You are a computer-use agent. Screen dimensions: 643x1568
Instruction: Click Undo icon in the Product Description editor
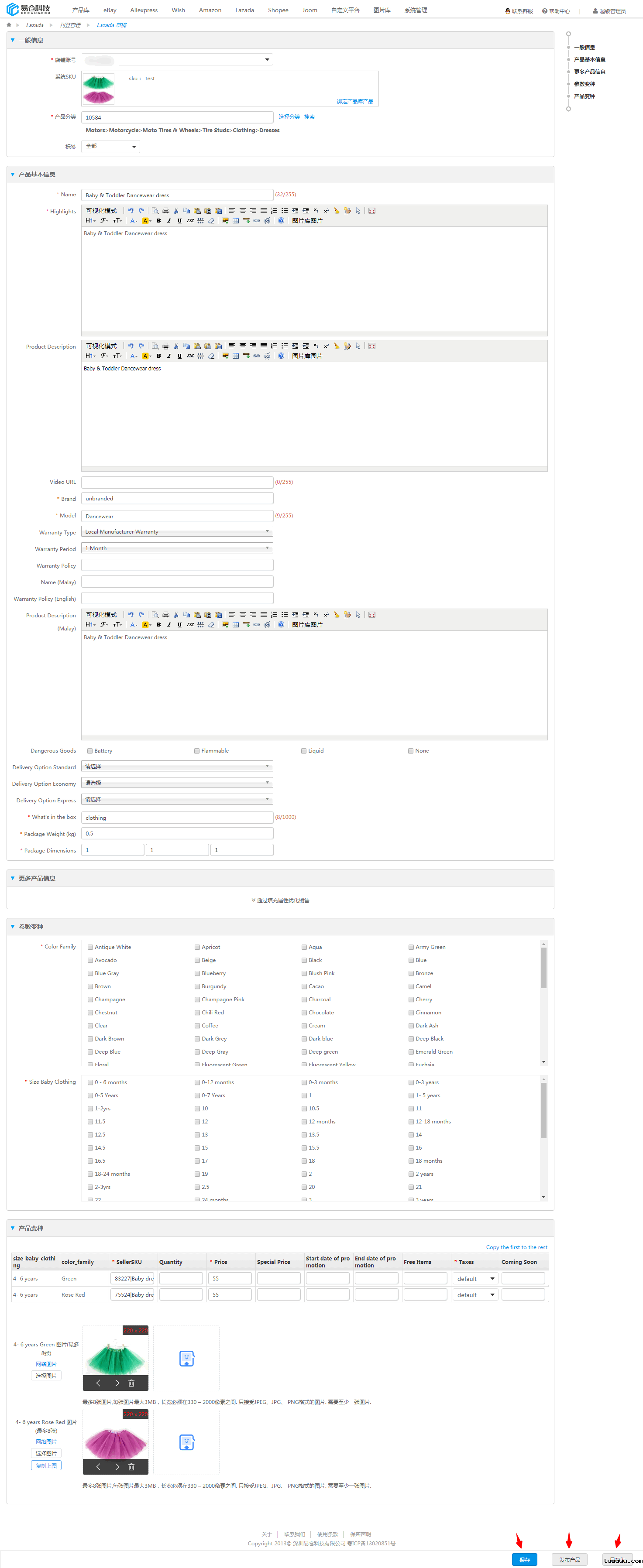coord(131,346)
